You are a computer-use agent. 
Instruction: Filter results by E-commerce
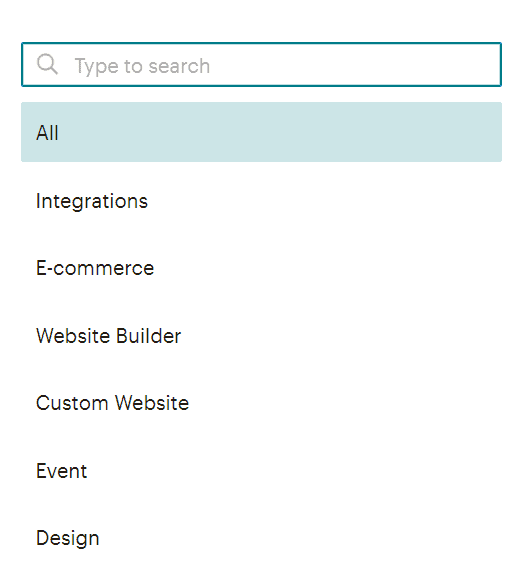(x=261, y=268)
